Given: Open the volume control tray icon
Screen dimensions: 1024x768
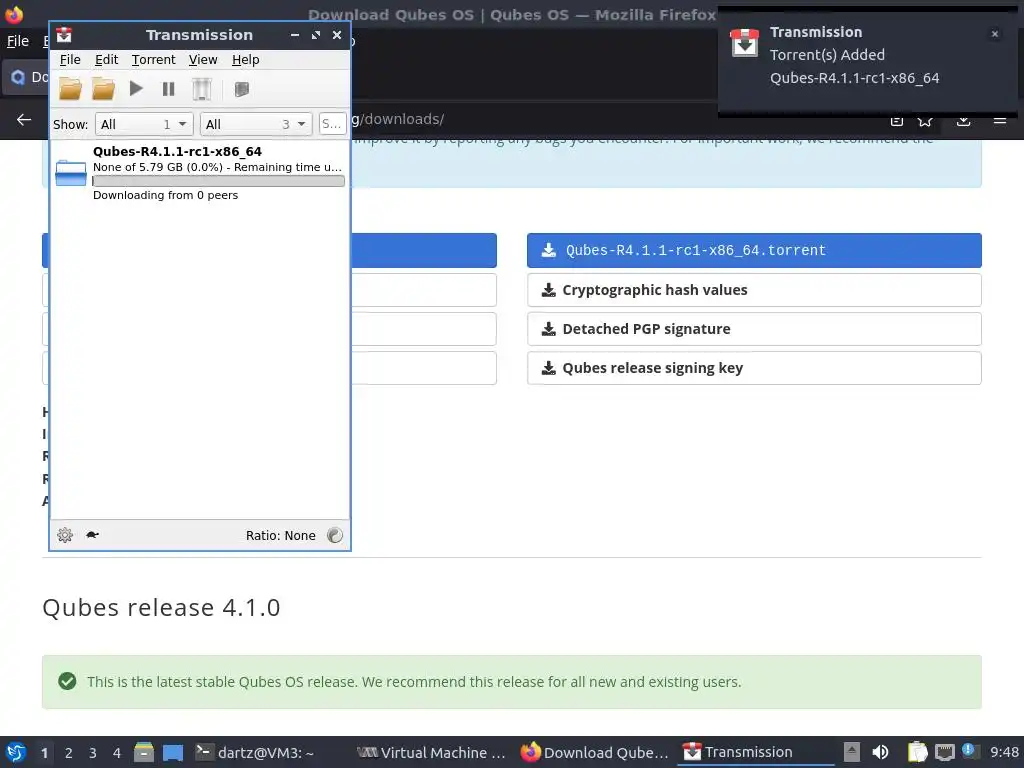Looking at the screenshot, I should coord(880,752).
